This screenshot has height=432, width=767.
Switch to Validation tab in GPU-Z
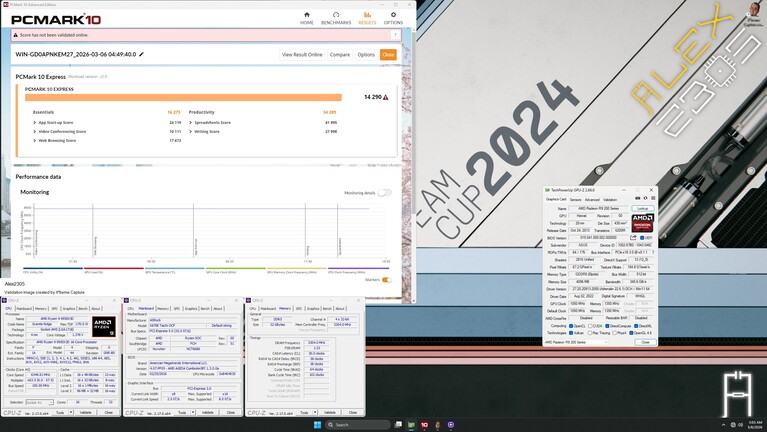point(610,200)
